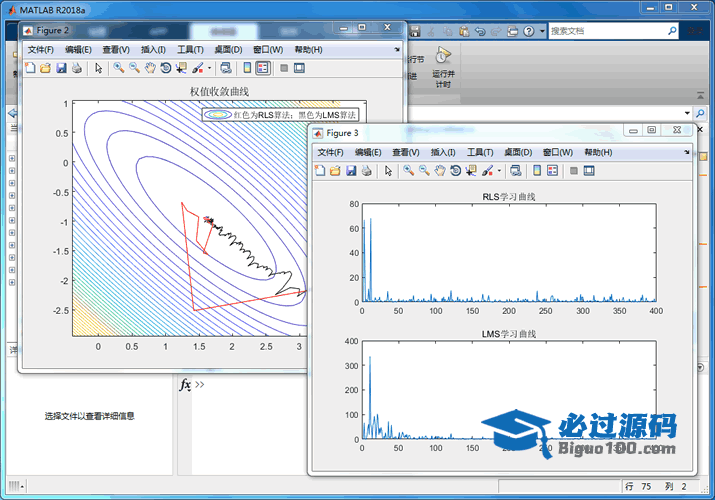Click Link Plot icon in Figure 2 toolbar
The image size is (715, 500).
(226, 68)
